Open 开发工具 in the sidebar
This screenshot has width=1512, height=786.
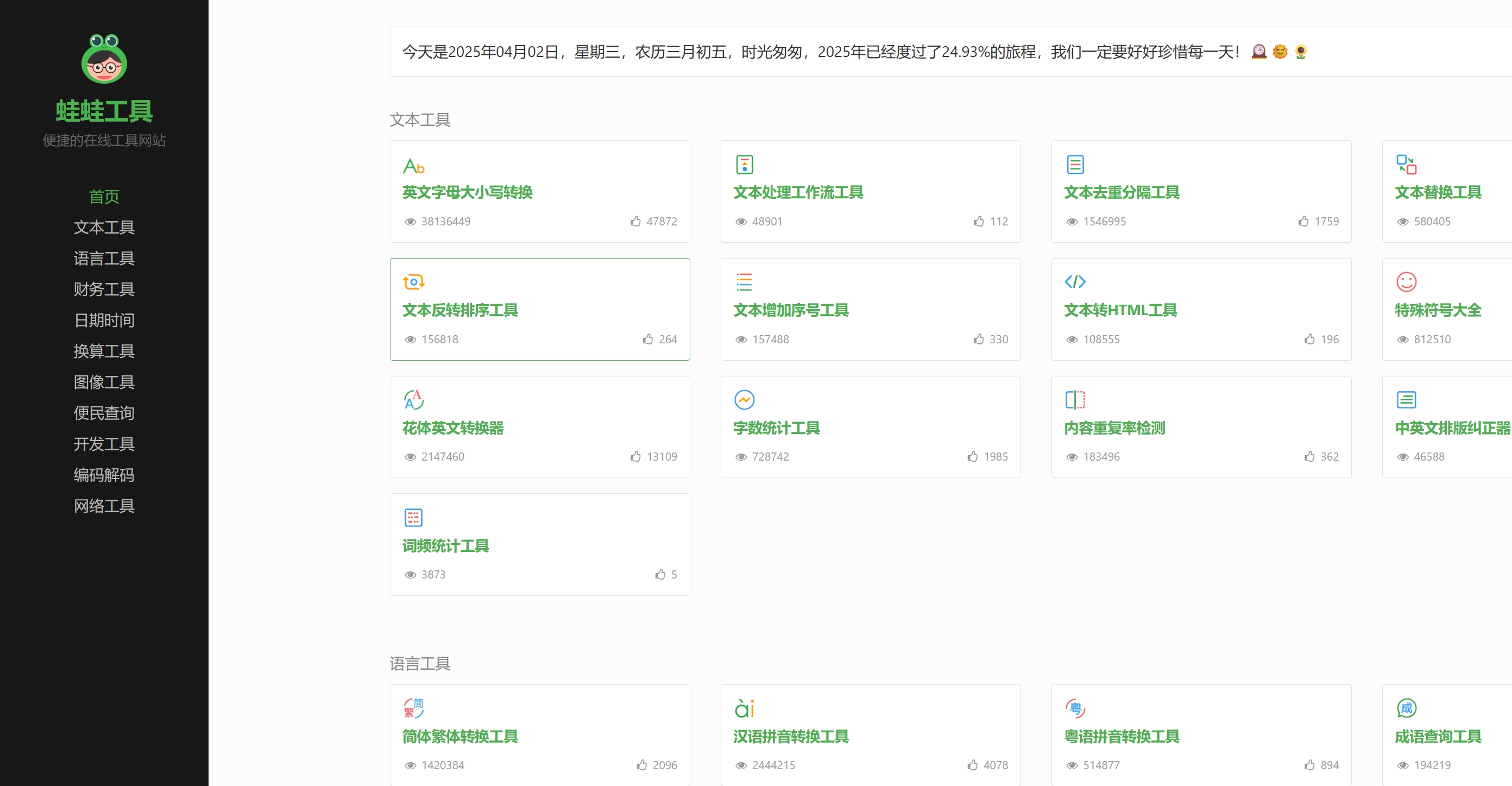point(104,444)
